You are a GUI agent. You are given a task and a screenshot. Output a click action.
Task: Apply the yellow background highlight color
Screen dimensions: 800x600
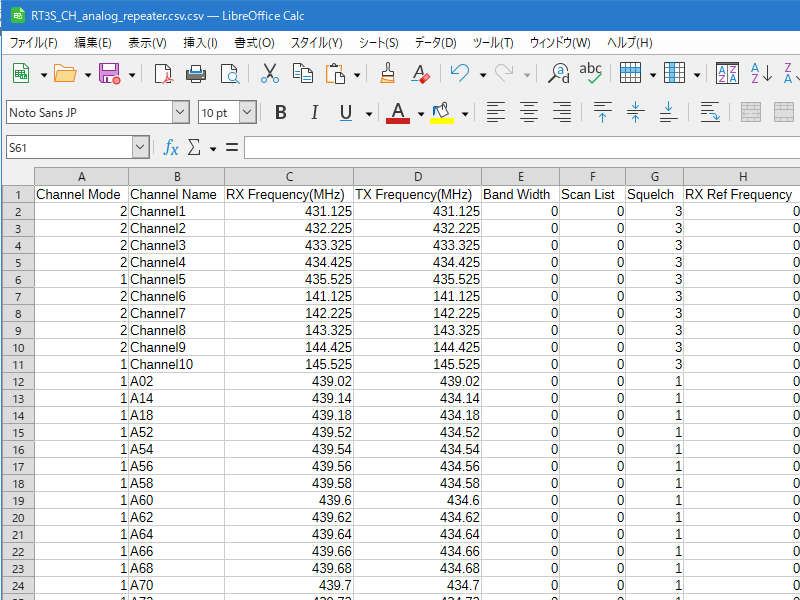(442, 112)
